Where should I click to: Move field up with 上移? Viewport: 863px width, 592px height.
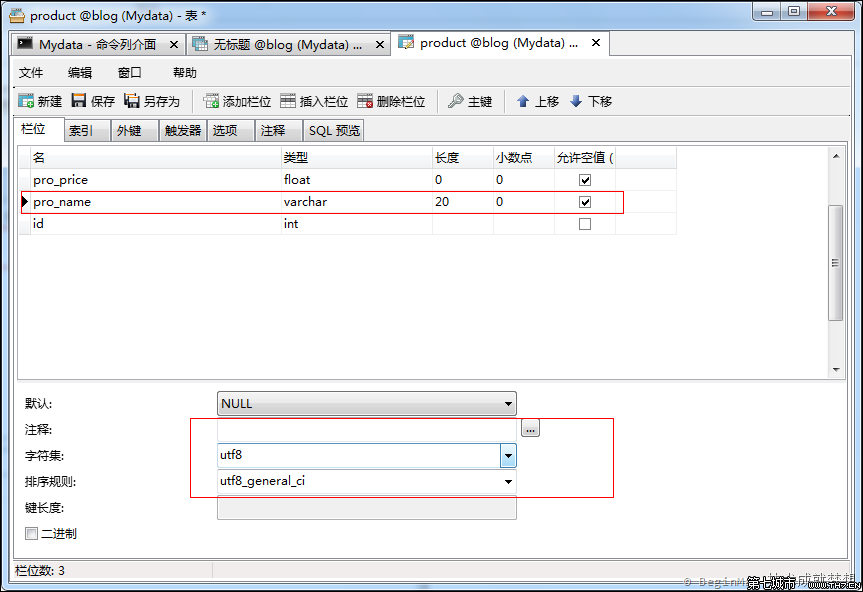click(x=538, y=101)
